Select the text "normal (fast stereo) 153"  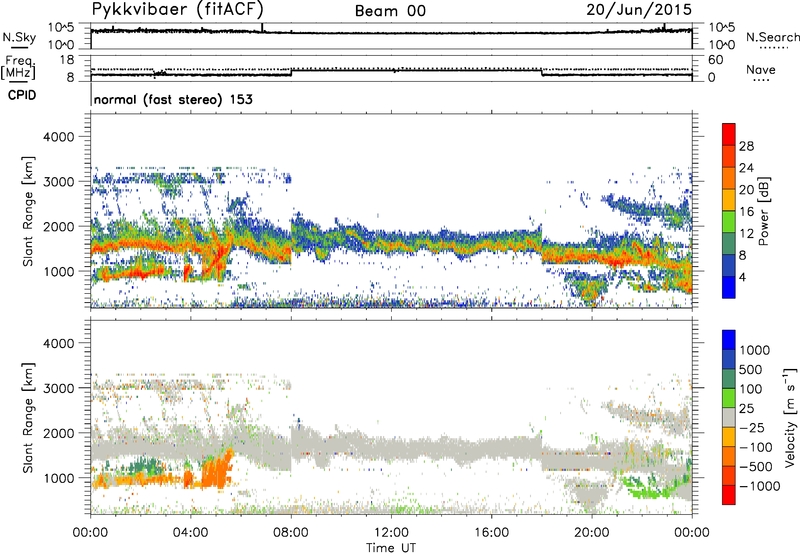(x=173, y=99)
